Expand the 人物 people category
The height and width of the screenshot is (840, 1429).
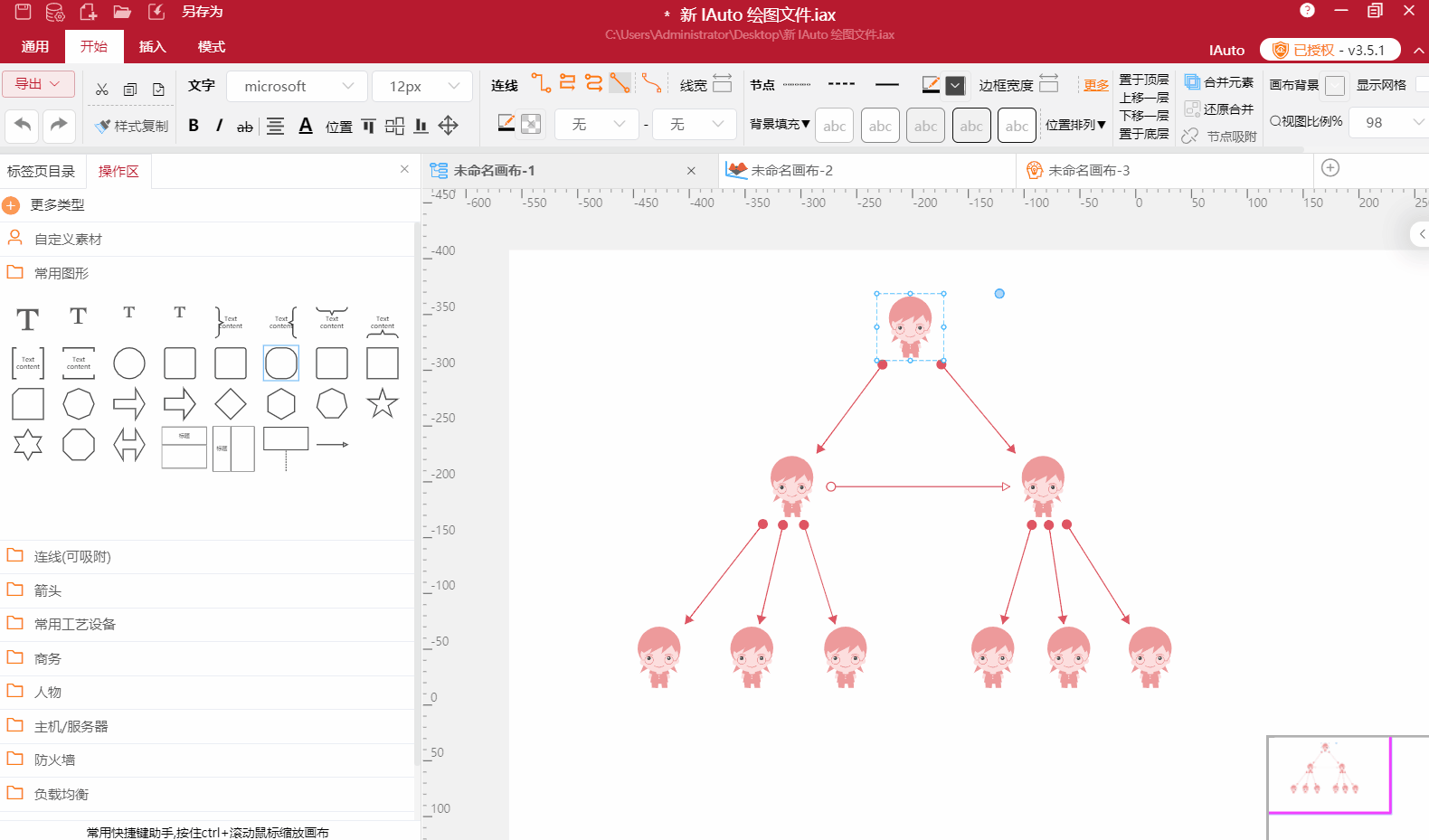[207, 692]
